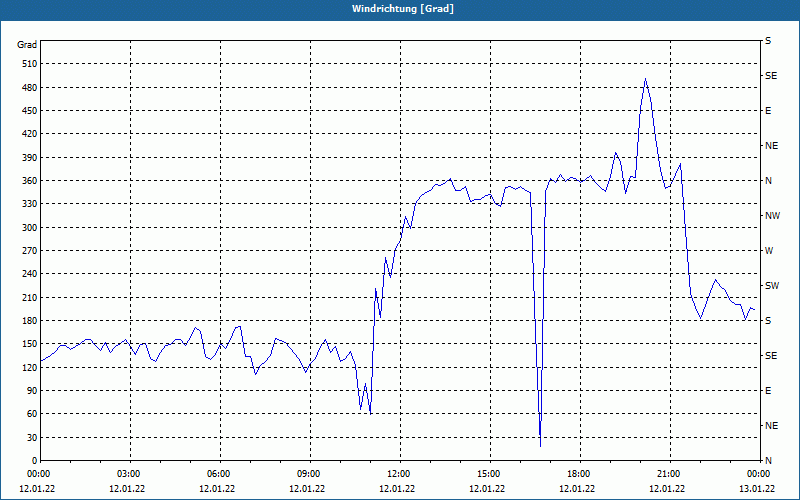Click the 'SE' compass label at the 480 gridline
Screen dimensions: 800x500
(x=771, y=76)
